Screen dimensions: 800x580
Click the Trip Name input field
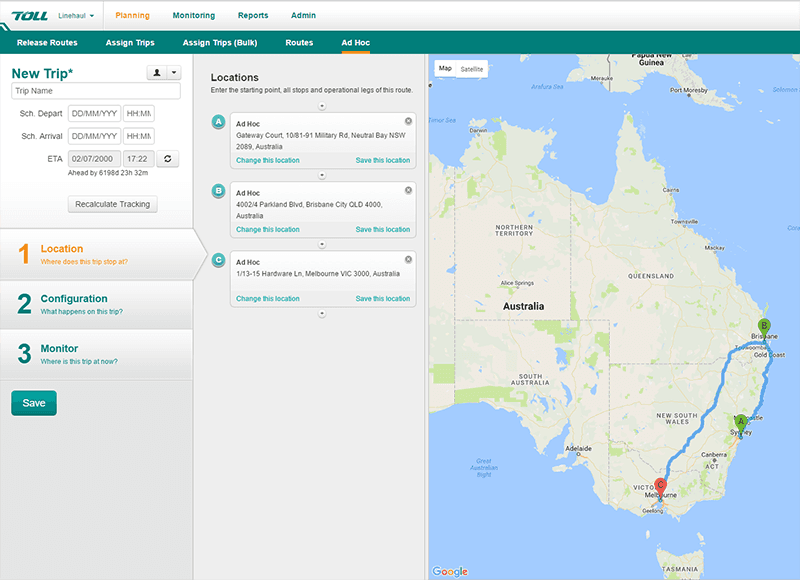95,91
